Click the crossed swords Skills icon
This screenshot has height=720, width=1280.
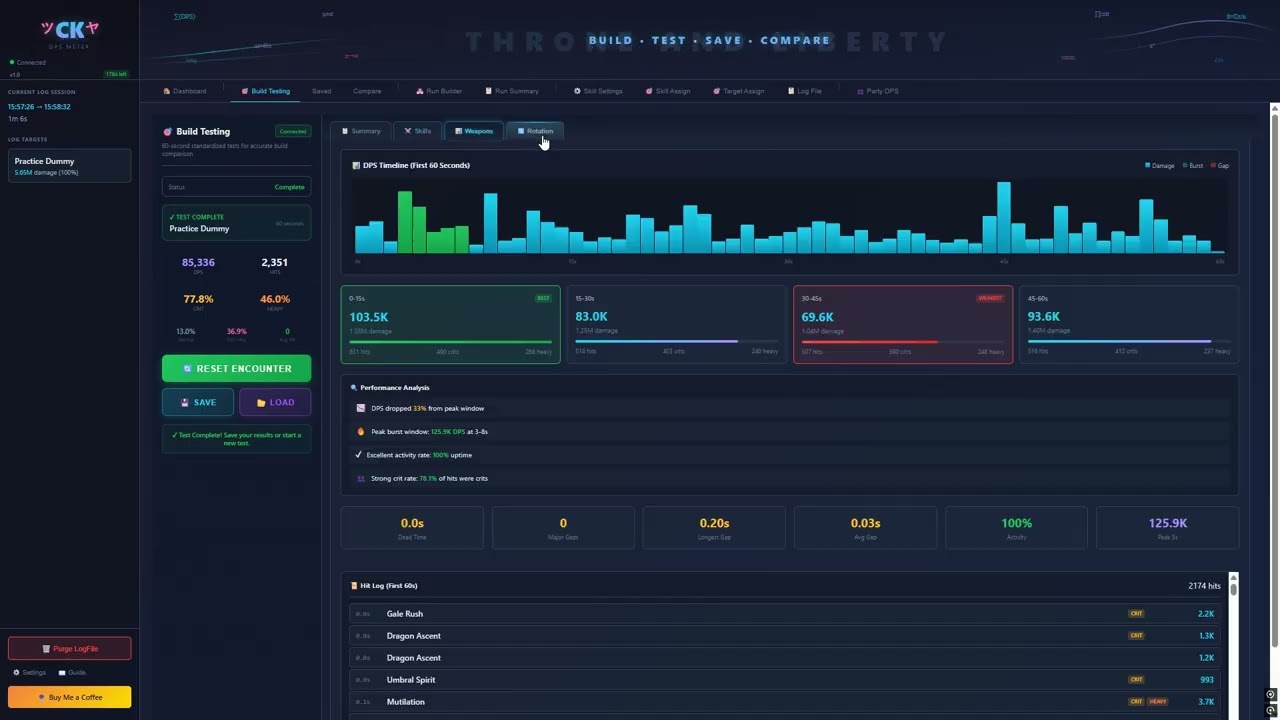408,131
